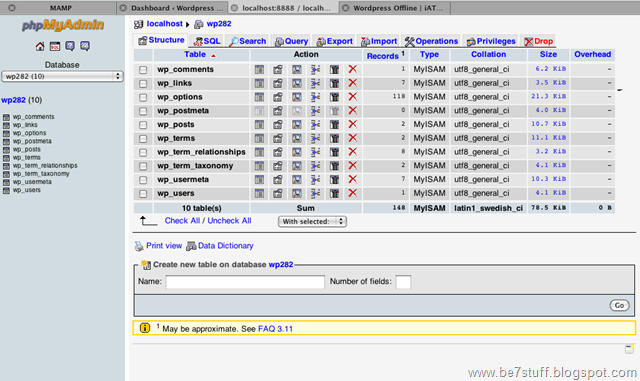This screenshot has width=640, height=381.
Task: Drop wp_comments table red X
Action: click(353, 69)
